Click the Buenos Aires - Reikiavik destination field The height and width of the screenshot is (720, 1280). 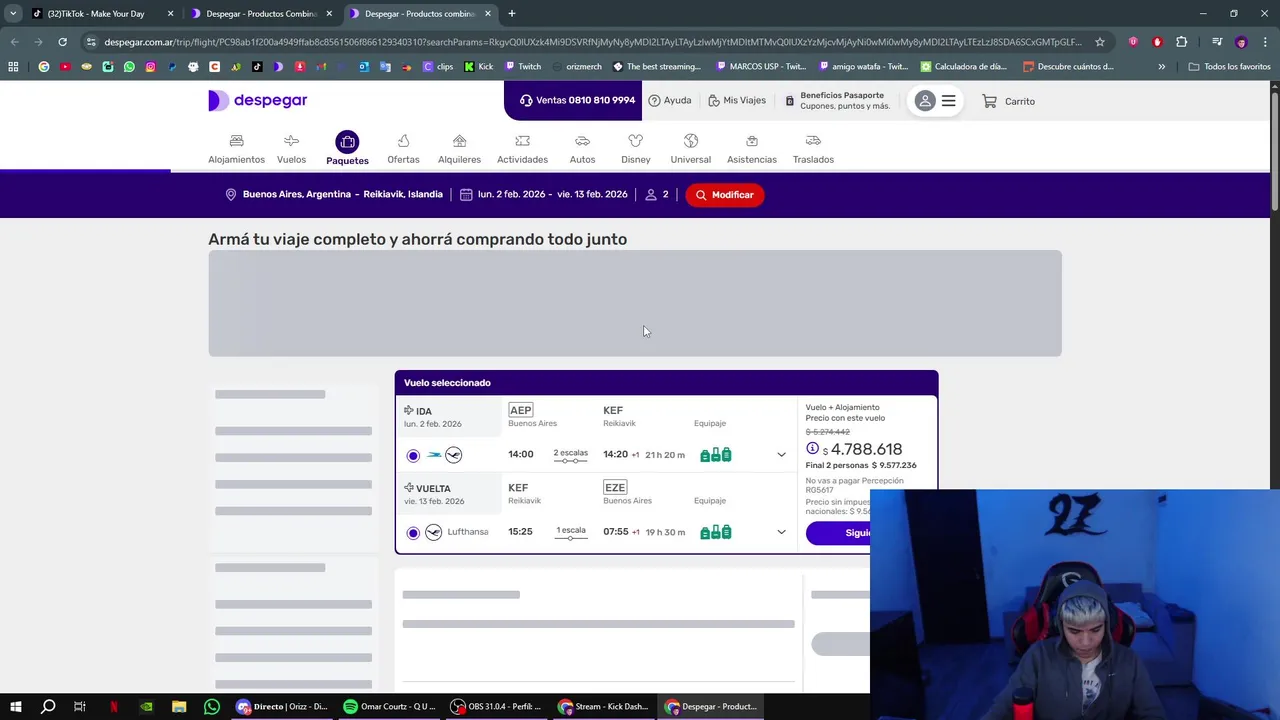click(x=333, y=194)
